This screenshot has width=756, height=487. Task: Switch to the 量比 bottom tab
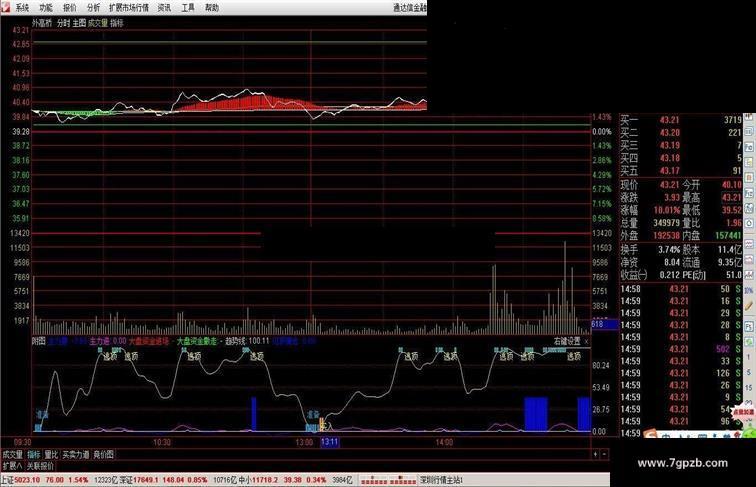pyautogui.click(x=51, y=454)
